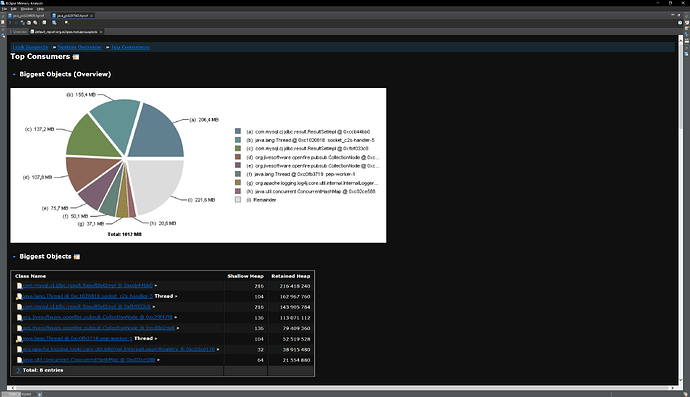Image resolution: width=690 pixels, height=397 pixels.
Task: Open the ConcurrentHashMap object link
Action: pyautogui.click(x=89, y=360)
